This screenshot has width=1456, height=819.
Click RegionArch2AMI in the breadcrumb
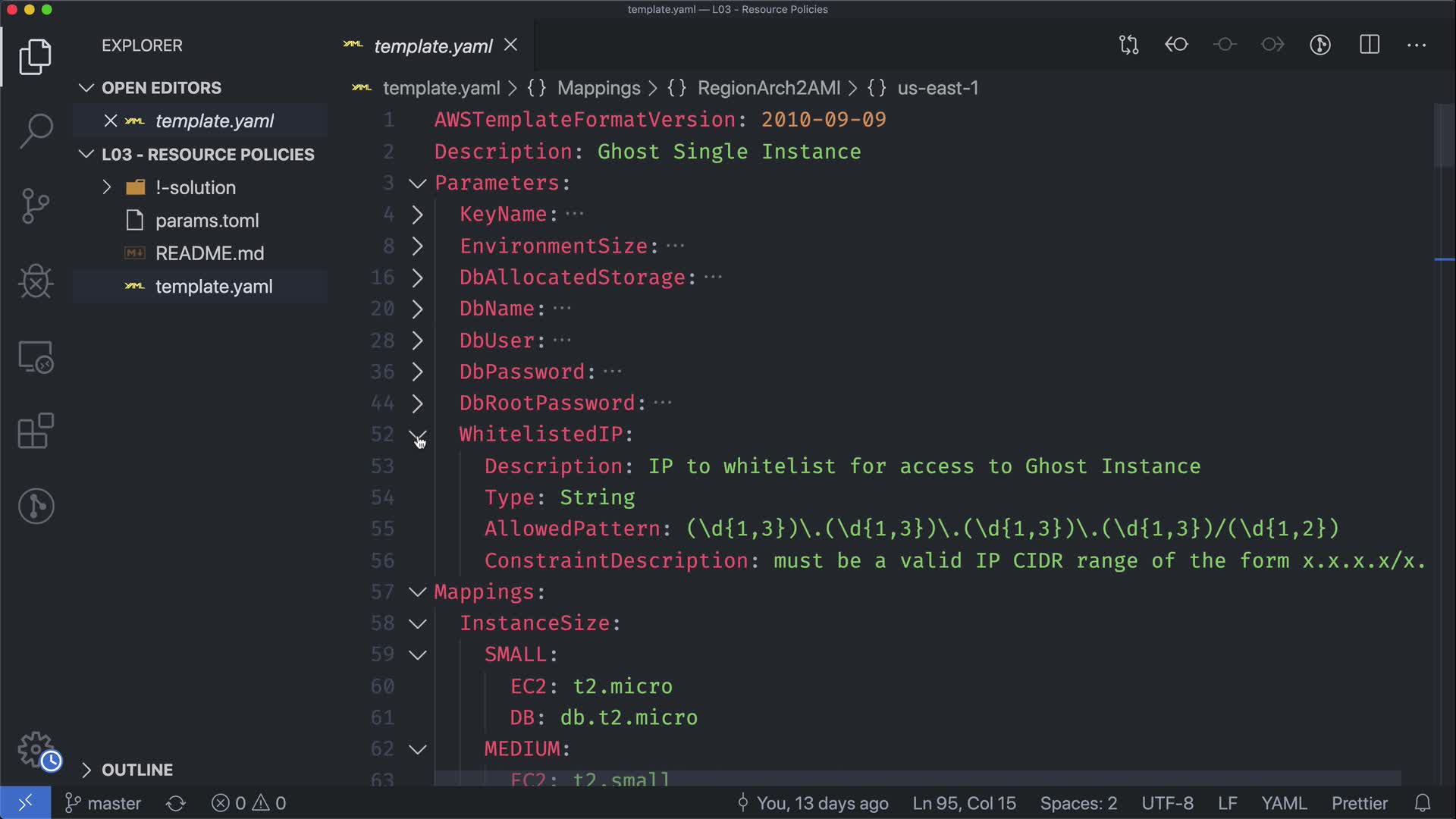pos(768,88)
